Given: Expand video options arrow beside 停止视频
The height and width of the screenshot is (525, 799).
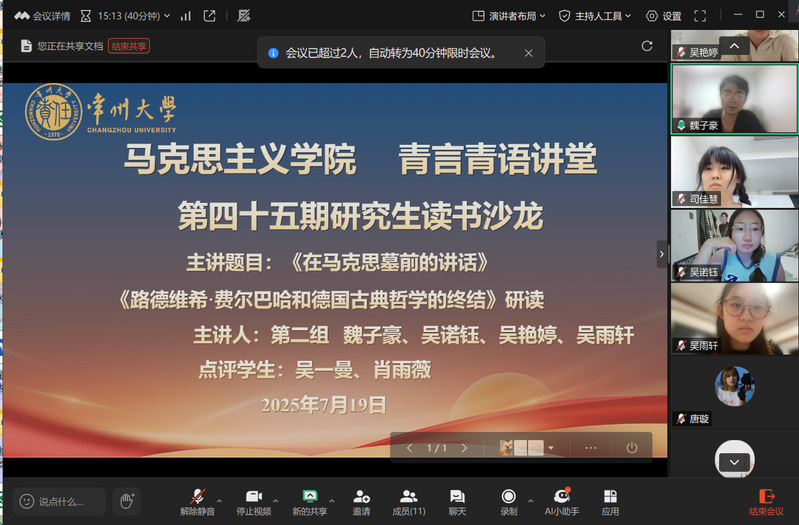Looking at the screenshot, I should (276, 501).
